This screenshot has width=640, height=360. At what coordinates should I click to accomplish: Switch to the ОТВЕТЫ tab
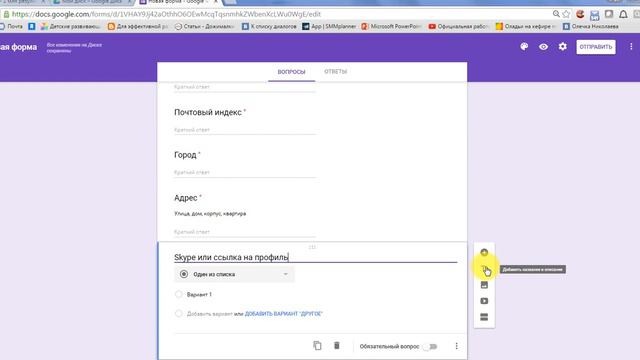pos(336,72)
